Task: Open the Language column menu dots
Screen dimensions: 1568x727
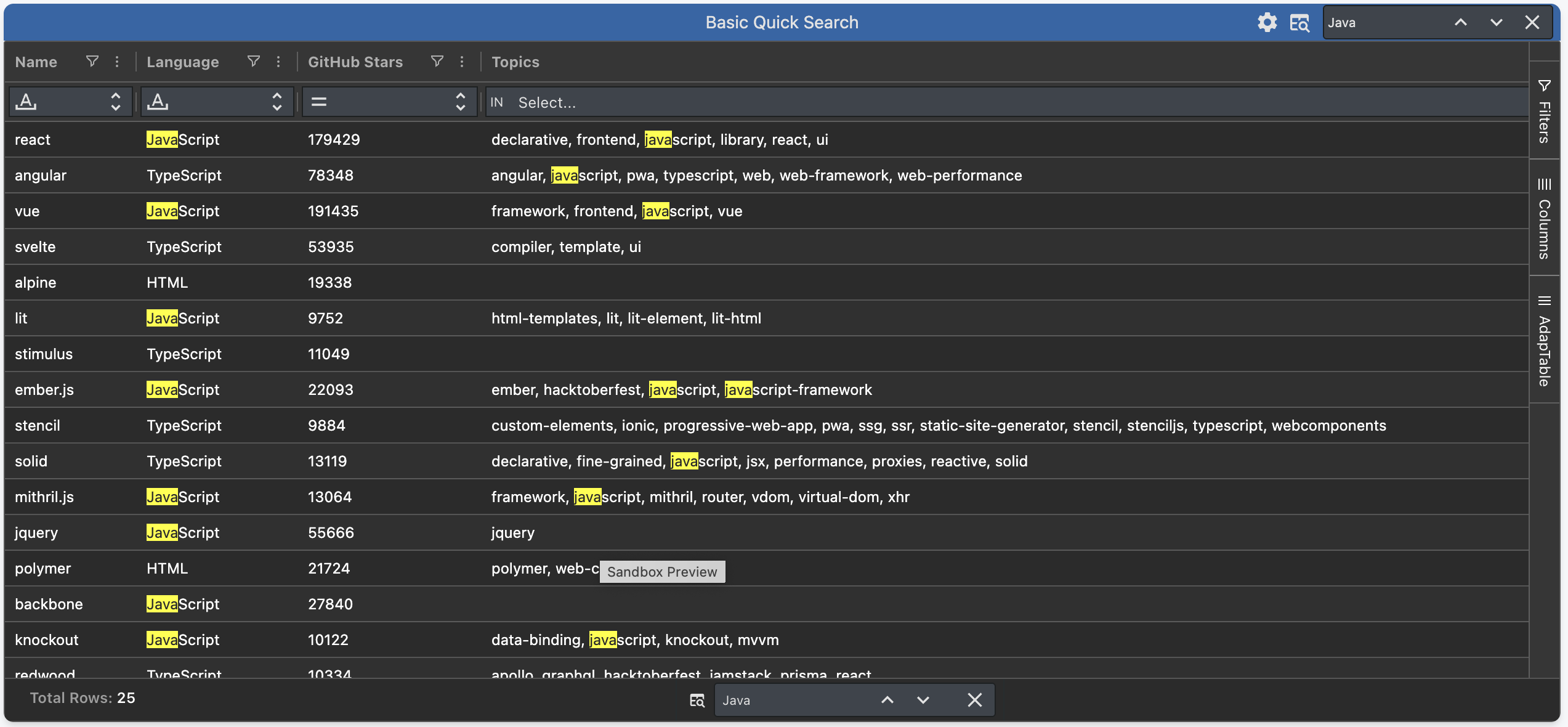Action: tap(278, 62)
